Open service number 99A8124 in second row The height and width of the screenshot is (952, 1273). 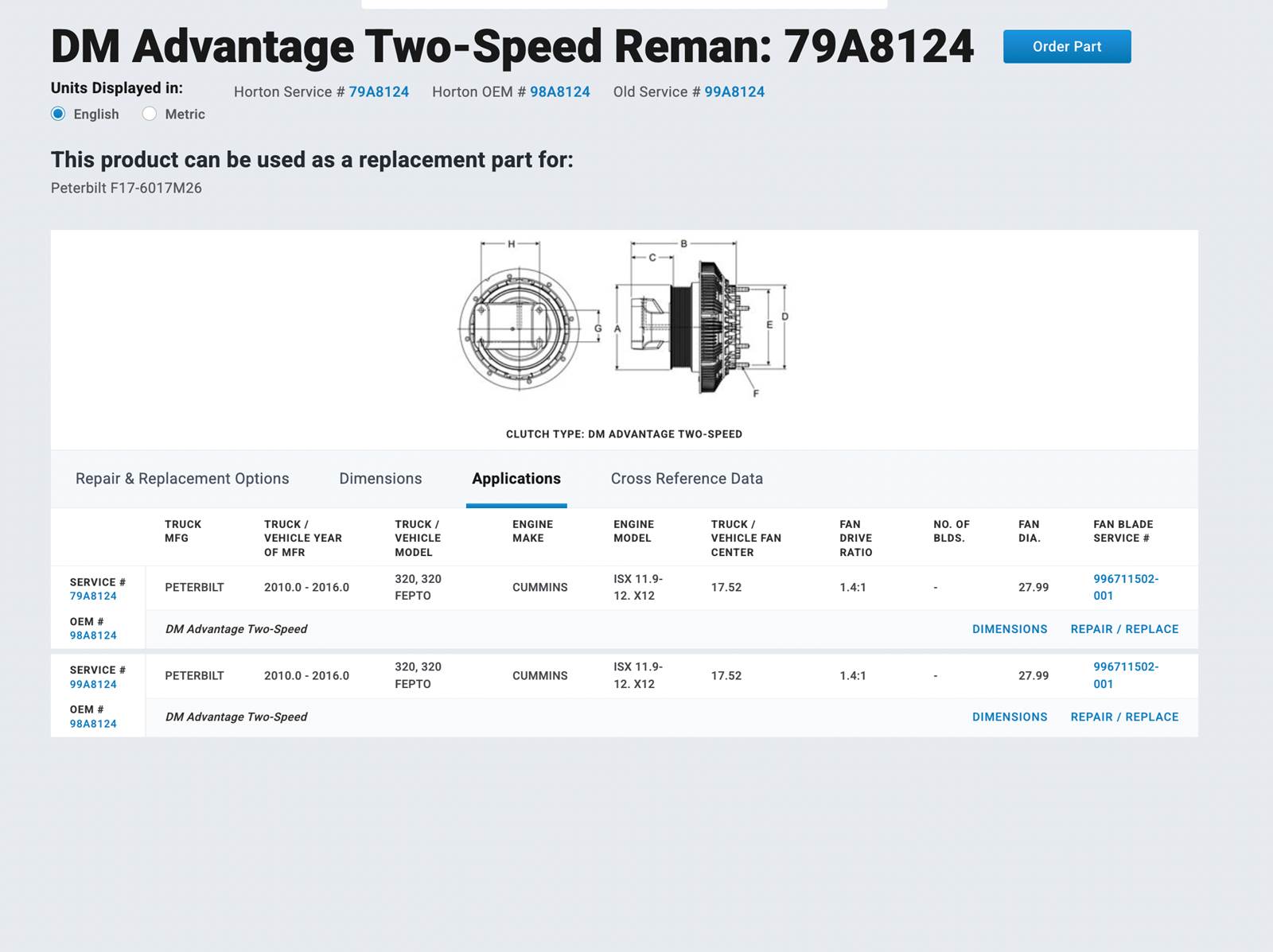tap(93, 684)
